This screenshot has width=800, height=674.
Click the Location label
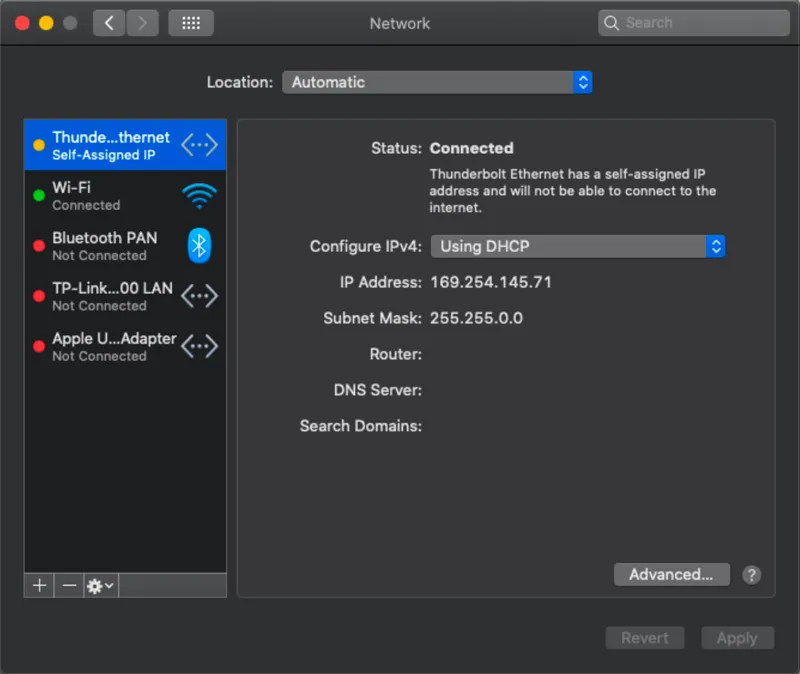point(240,82)
